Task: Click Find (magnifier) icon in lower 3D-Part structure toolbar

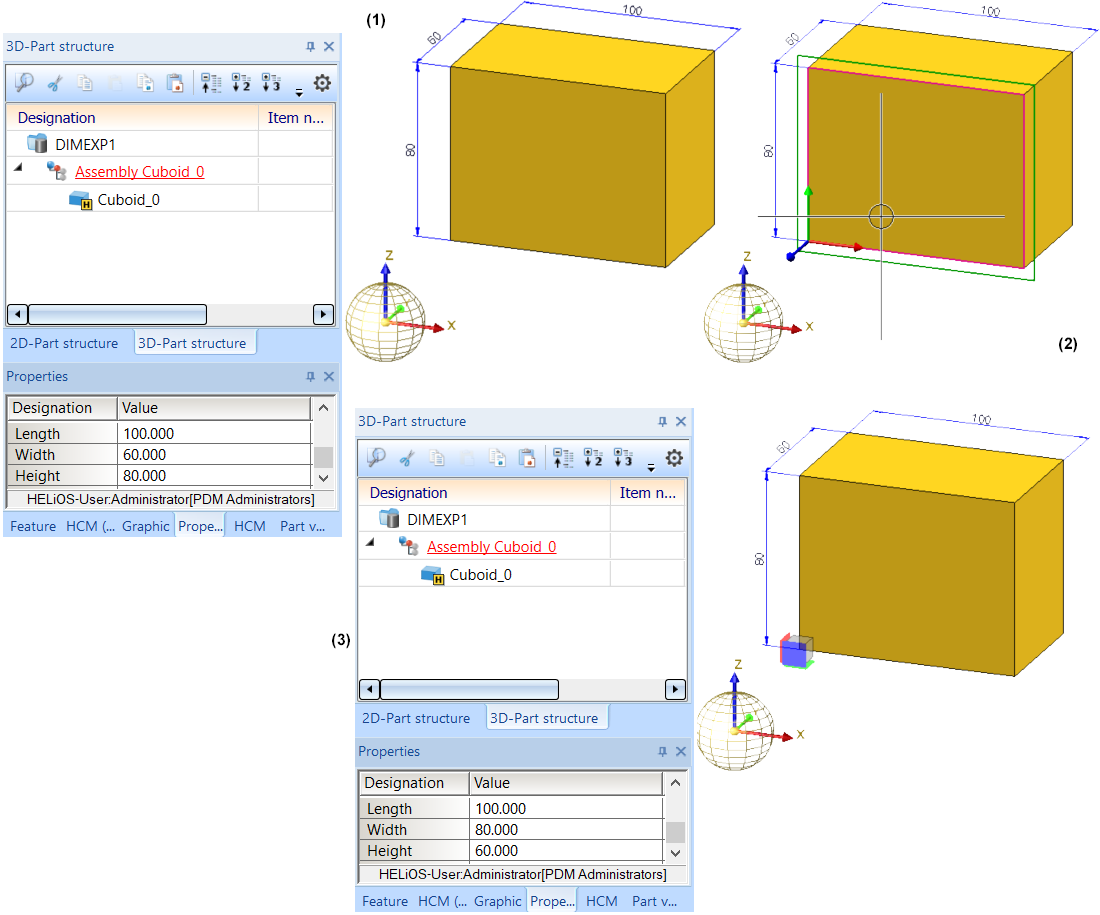Action: coord(376,458)
